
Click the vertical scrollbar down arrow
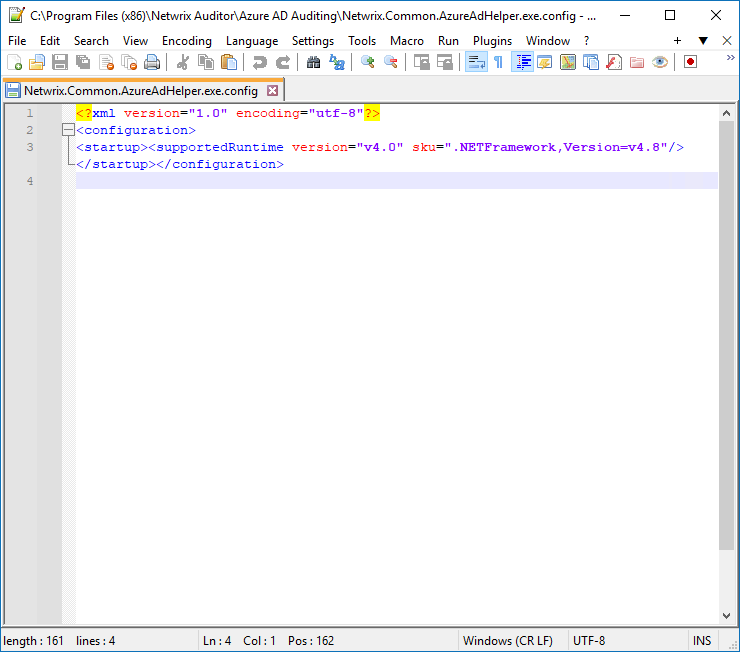[726, 616]
